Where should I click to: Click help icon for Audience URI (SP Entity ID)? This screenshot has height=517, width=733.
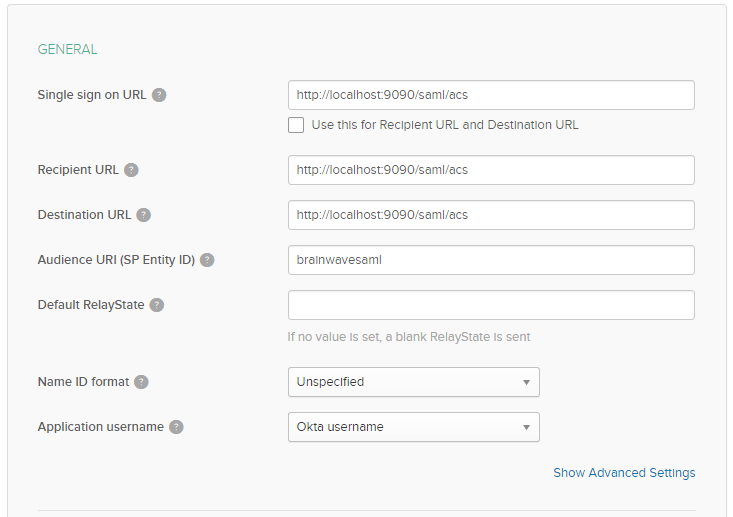point(207,260)
